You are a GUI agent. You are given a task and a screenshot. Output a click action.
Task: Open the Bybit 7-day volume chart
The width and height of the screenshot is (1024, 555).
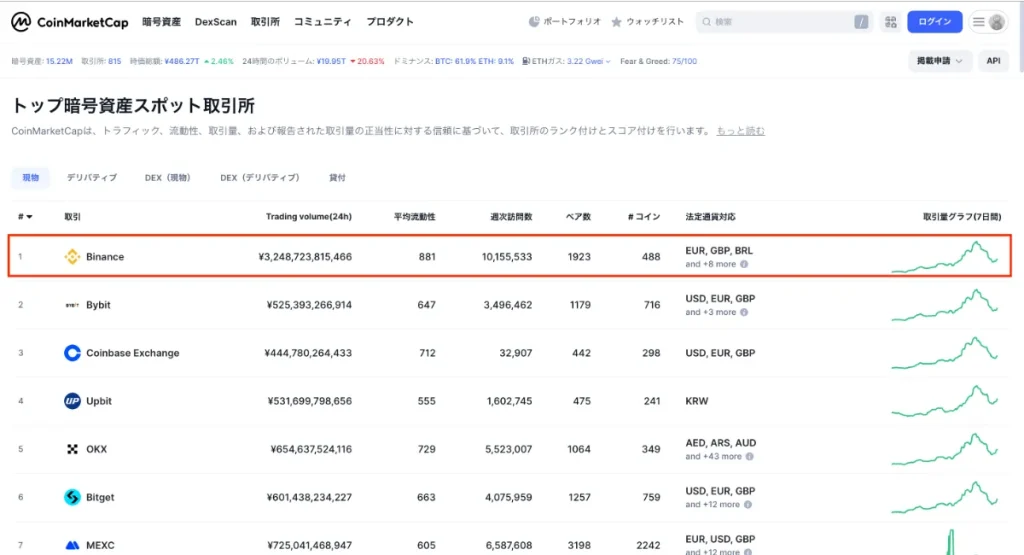945,305
